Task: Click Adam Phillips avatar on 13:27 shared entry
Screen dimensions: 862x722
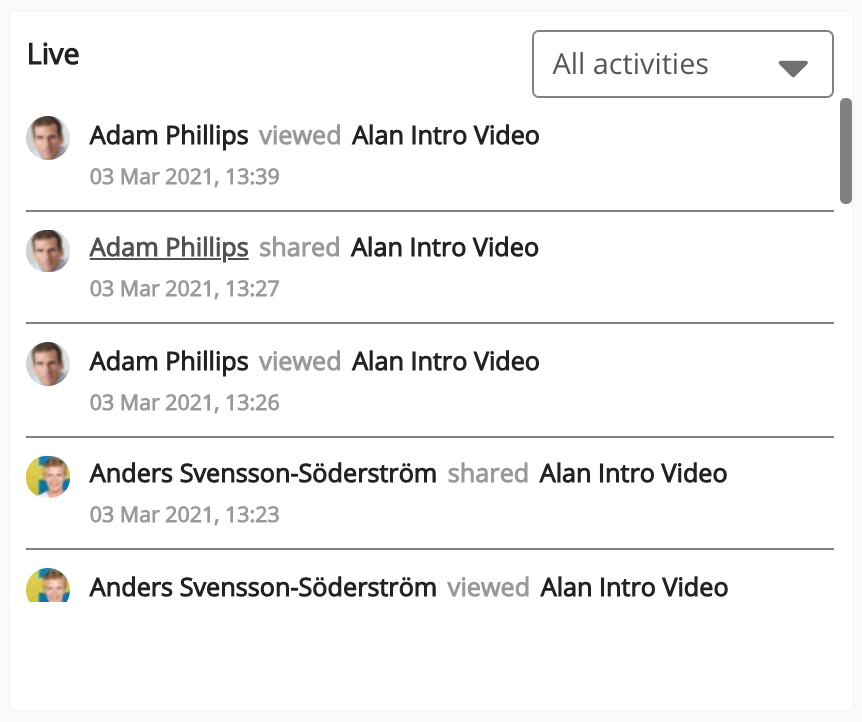Action: click(x=47, y=251)
